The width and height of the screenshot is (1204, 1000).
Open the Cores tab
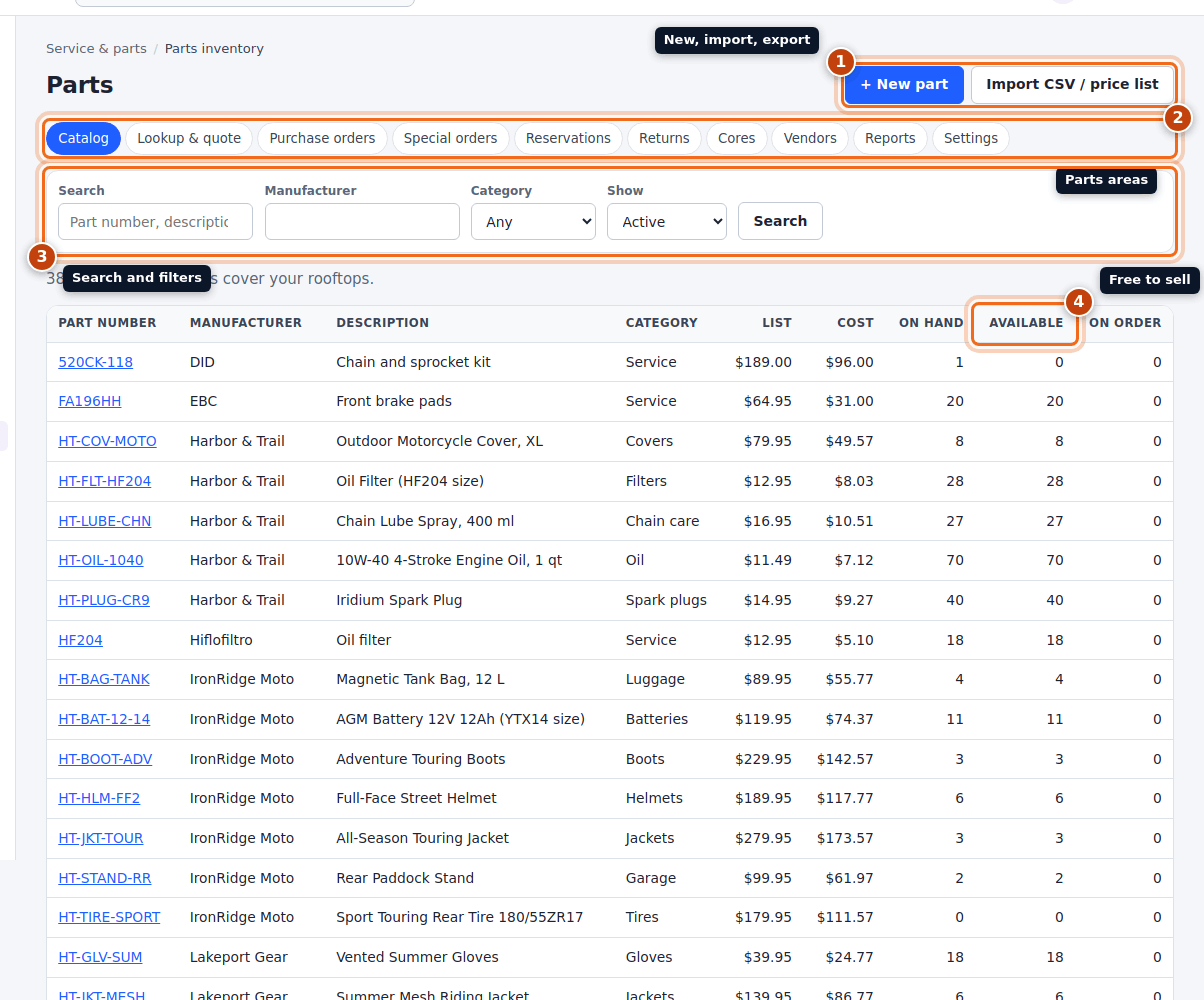(x=736, y=138)
